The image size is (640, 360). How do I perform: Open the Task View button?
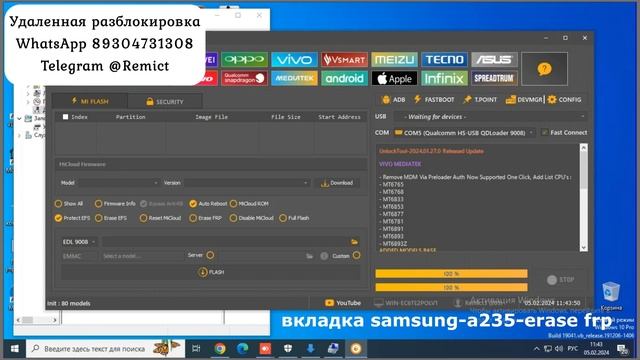point(196,349)
